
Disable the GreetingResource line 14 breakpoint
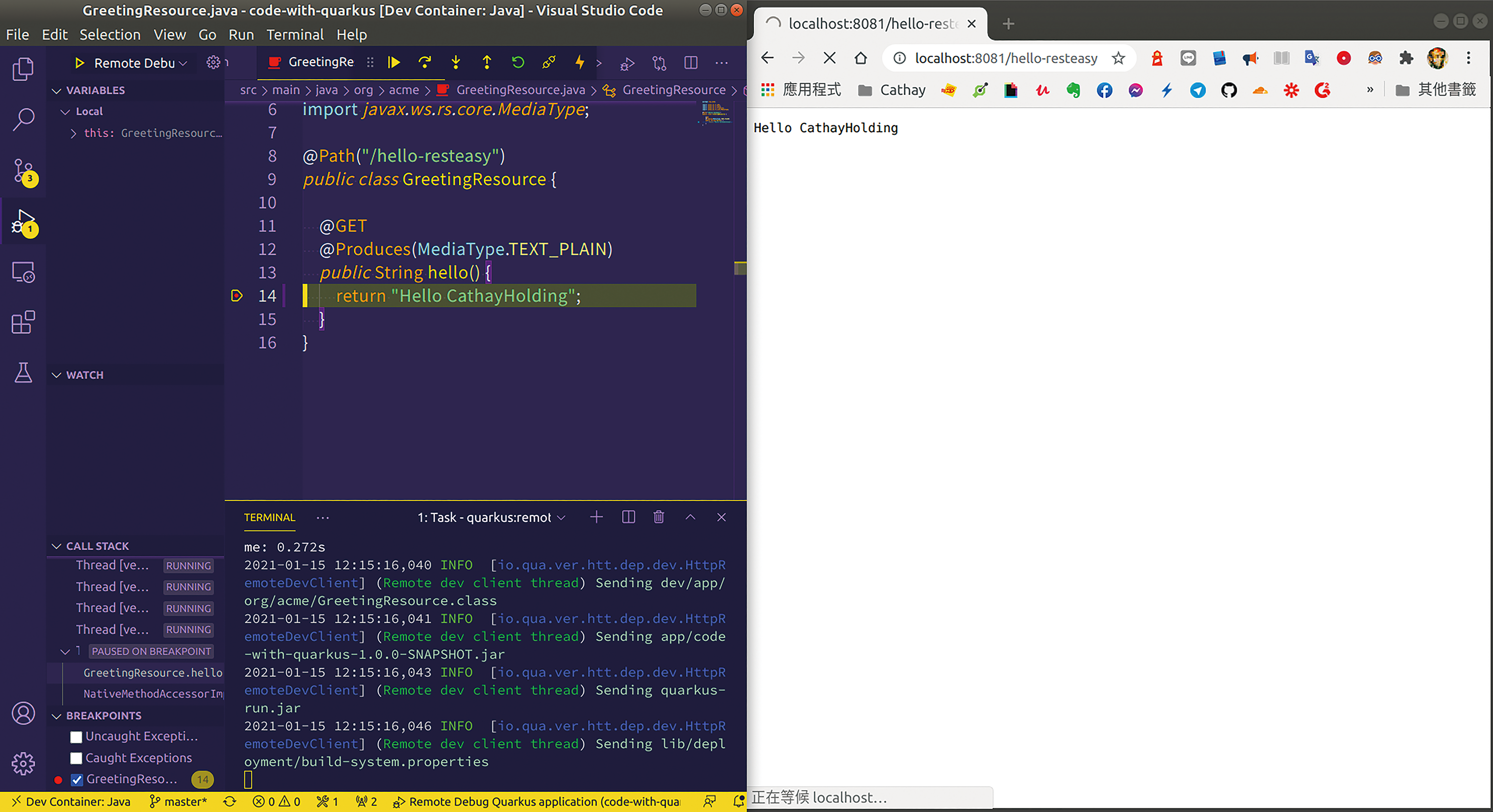[x=77, y=780]
